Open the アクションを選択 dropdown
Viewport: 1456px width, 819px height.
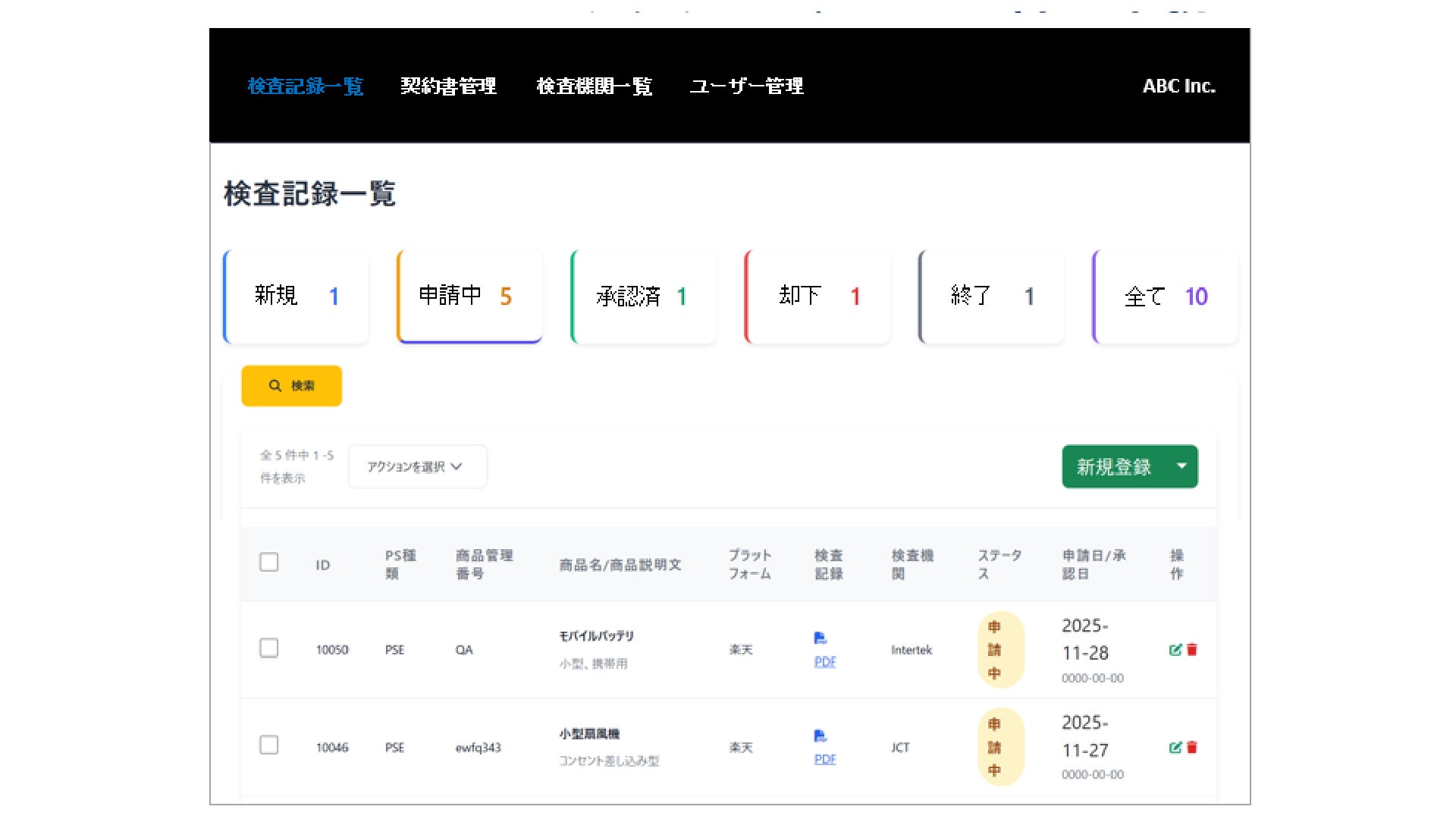click(x=417, y=466)
